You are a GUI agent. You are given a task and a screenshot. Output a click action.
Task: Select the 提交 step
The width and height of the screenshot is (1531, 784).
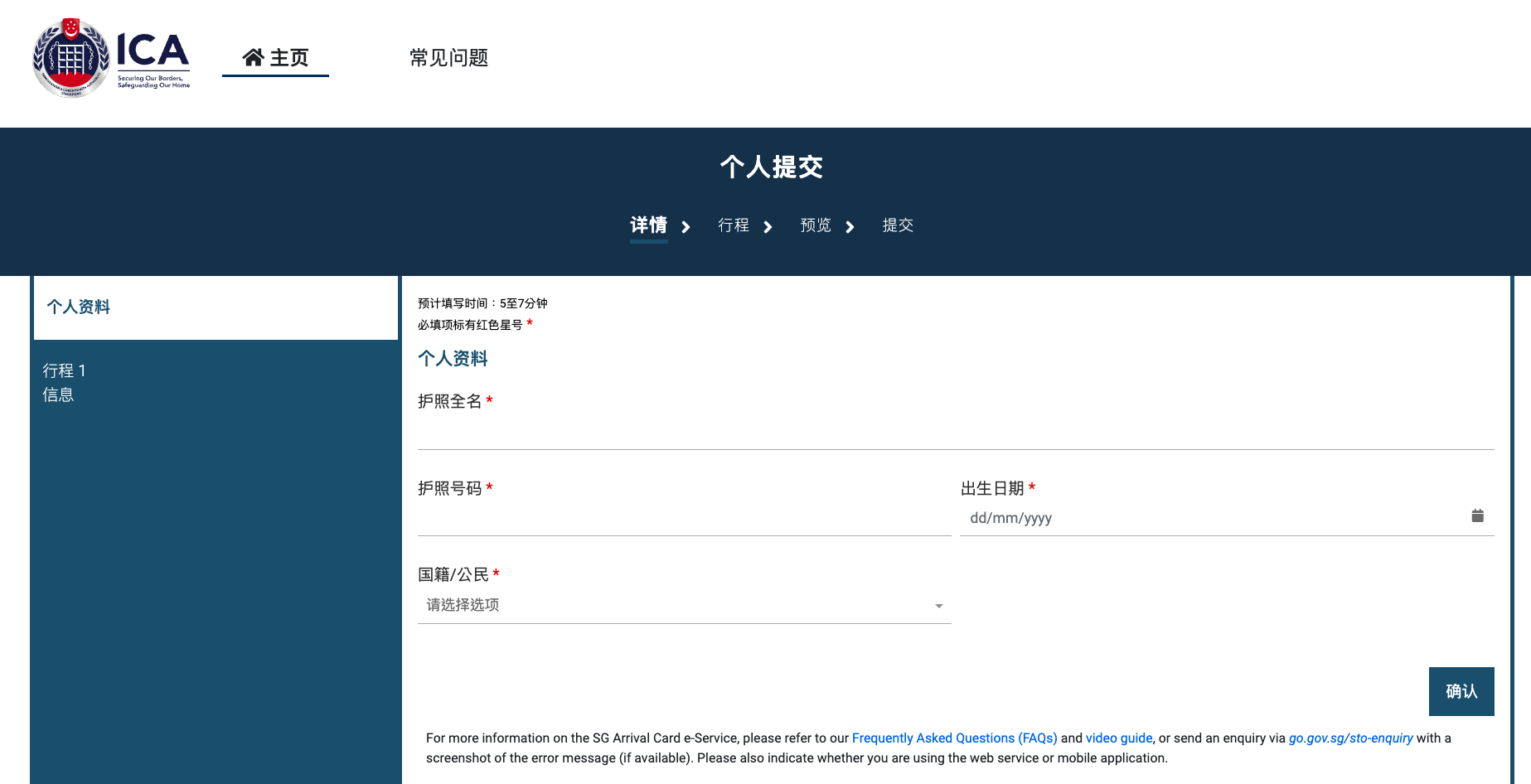coord(898,225)
